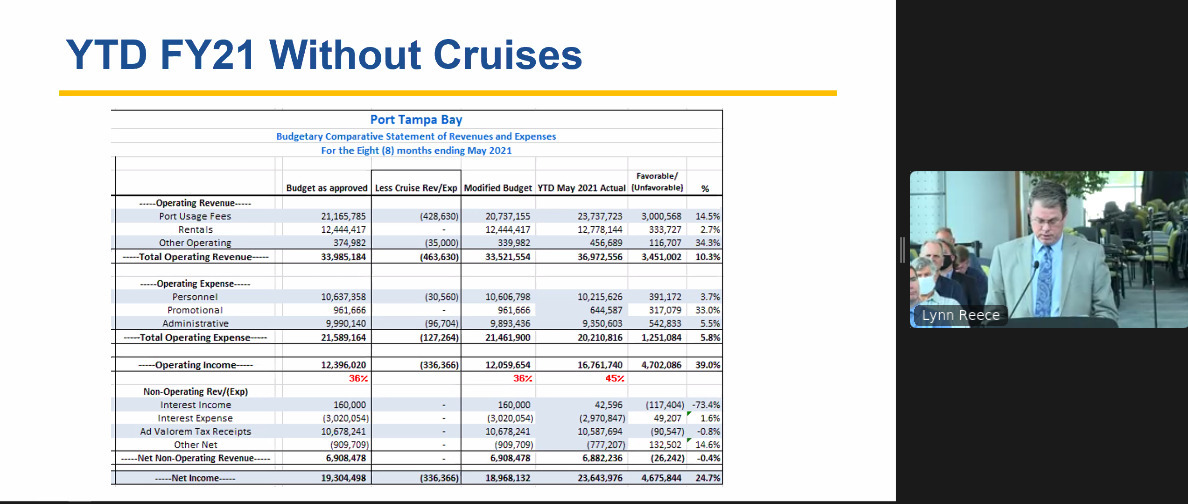This screenshot has height=504, width=1188.
Task: Grab the divider handle beside the slide
Action: point(902,250)
